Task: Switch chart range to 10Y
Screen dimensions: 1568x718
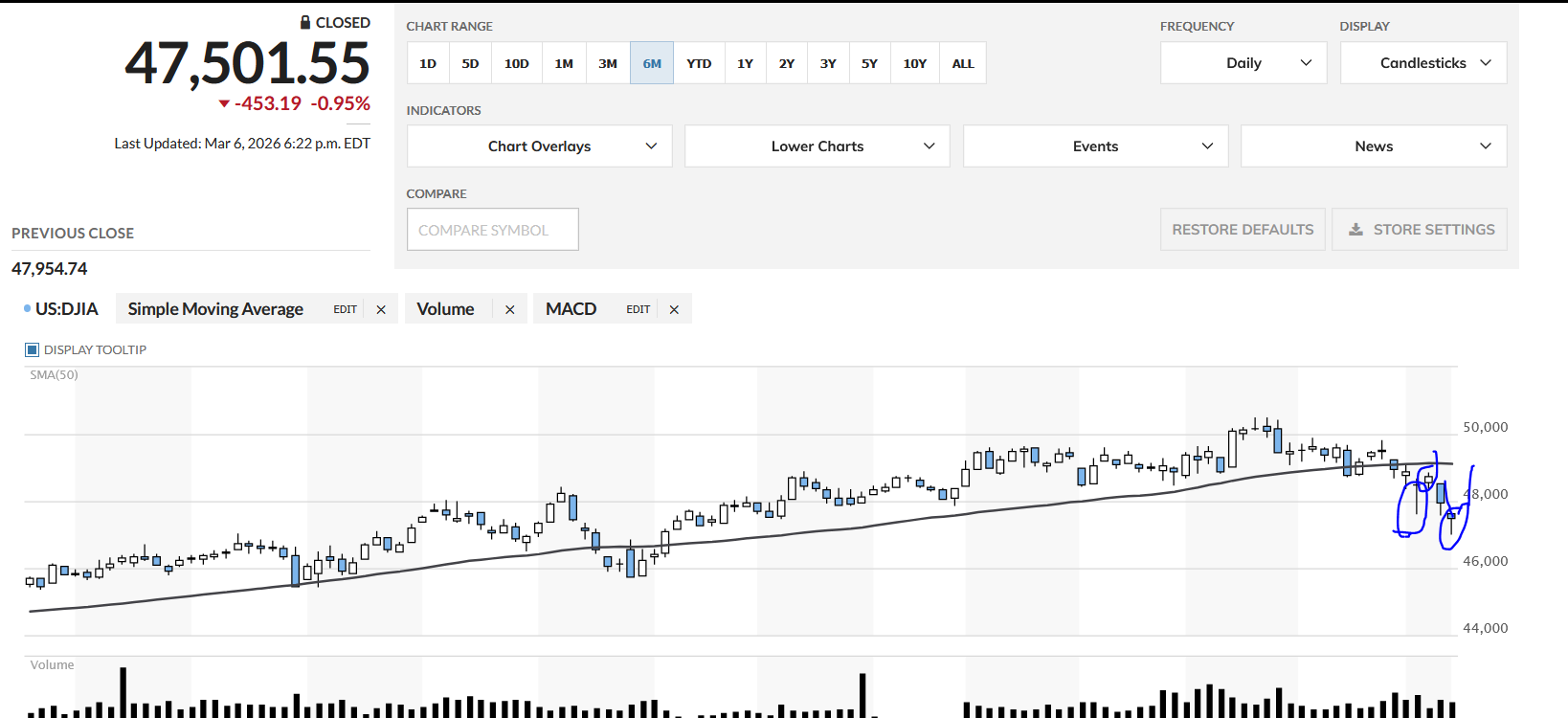Action: (x=915, y=63)
